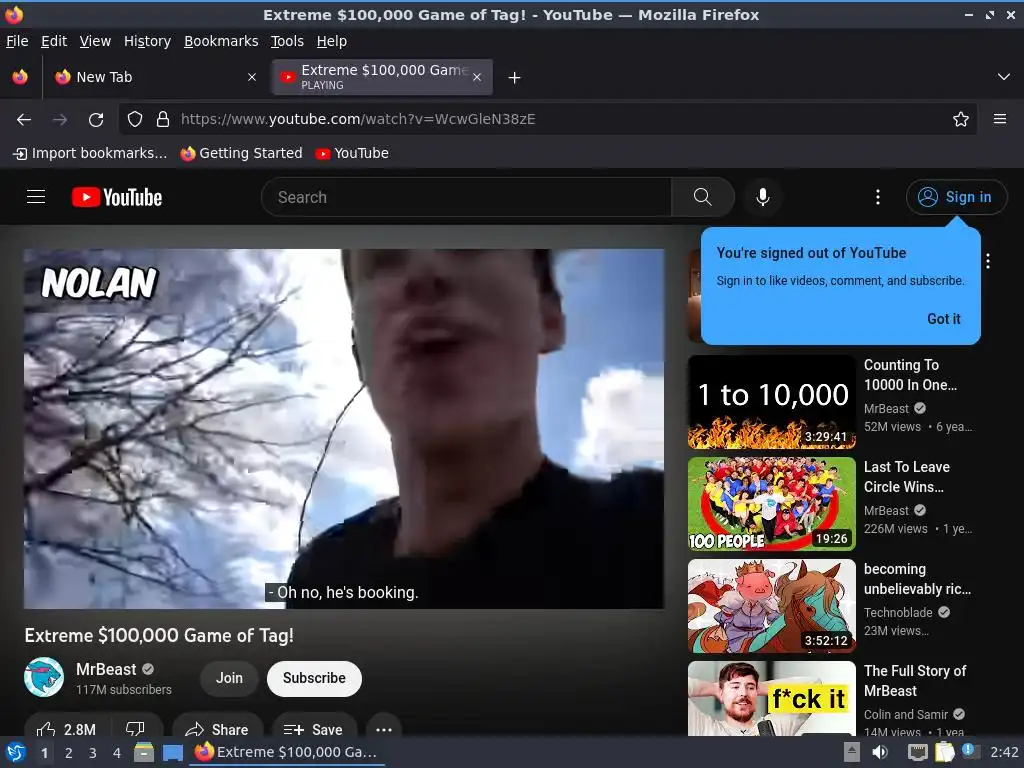1024x768 pixels.
Task: Click the Share button
Action: (x=217, y=729)
